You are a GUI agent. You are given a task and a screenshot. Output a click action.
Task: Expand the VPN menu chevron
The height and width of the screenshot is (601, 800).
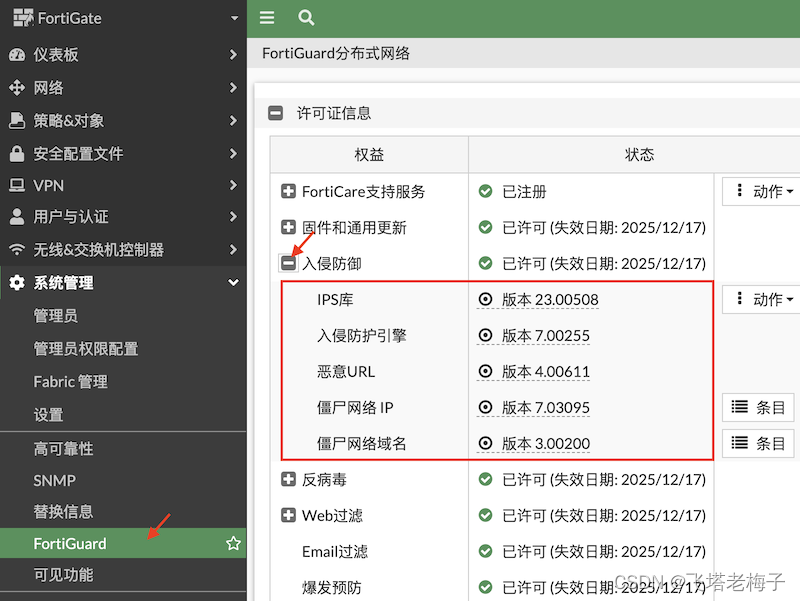[233, 185]
